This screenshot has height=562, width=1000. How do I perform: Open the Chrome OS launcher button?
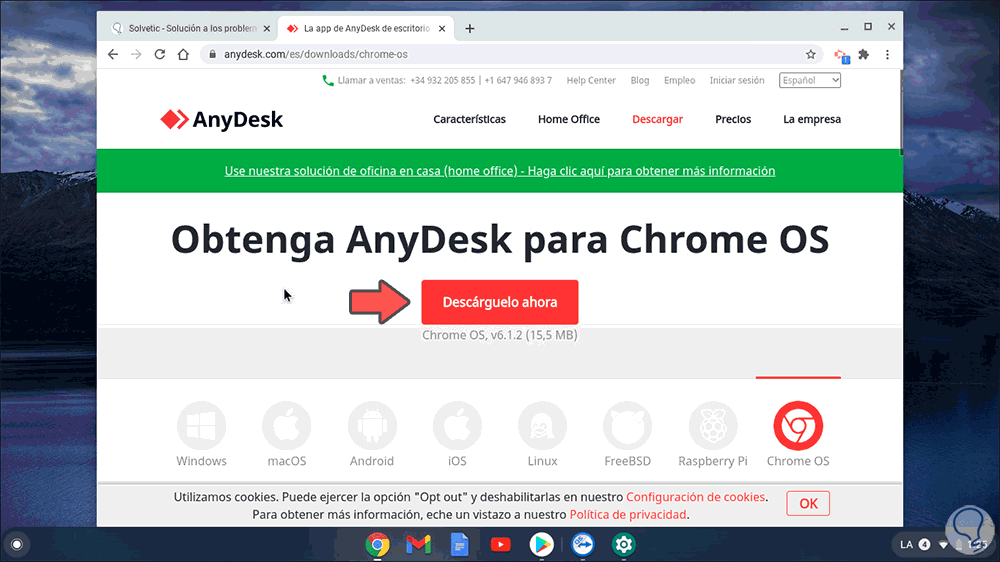(x=17, y=544)
